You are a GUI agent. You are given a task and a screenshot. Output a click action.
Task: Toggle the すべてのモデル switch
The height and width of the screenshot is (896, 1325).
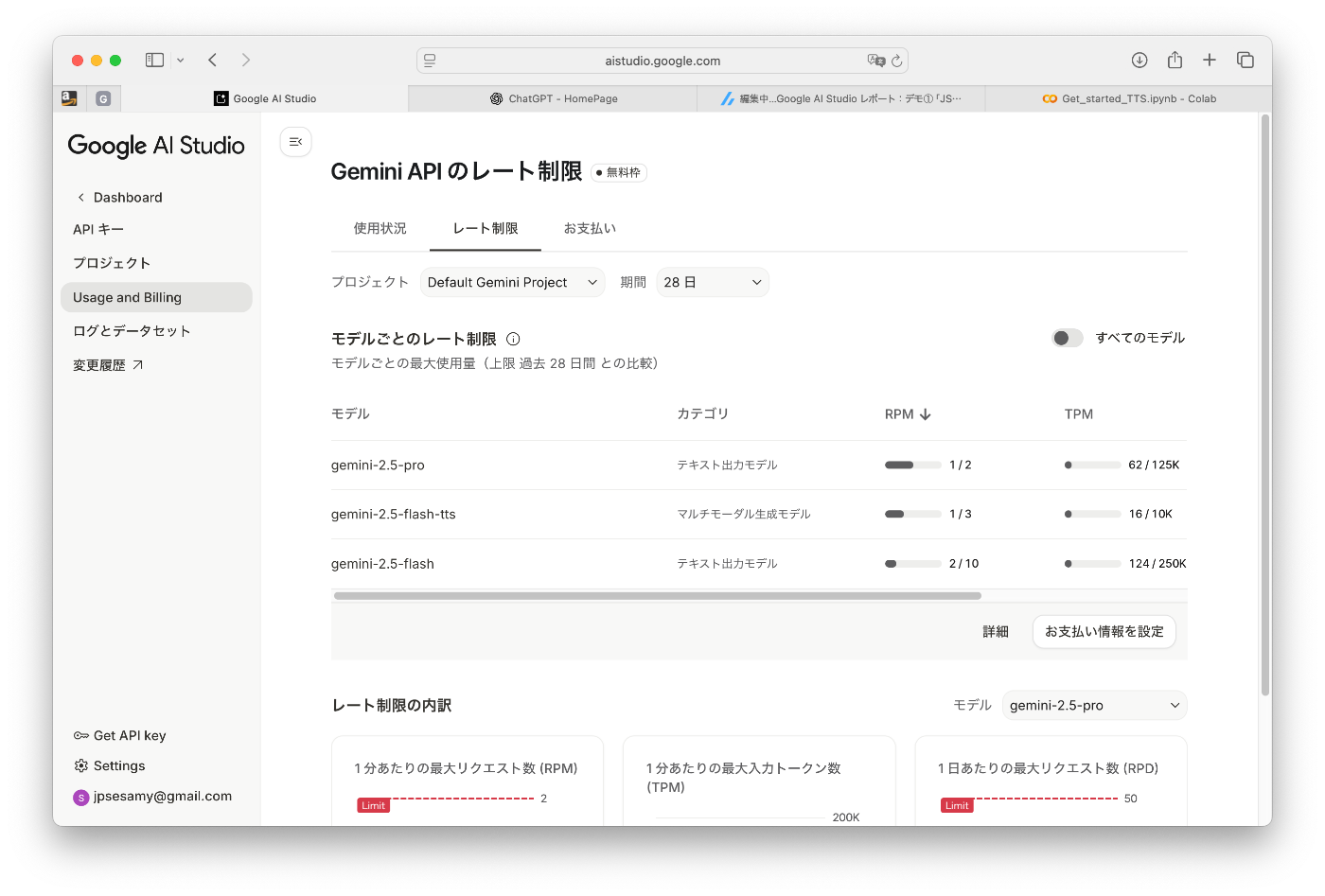click(x=1068, y=338)
